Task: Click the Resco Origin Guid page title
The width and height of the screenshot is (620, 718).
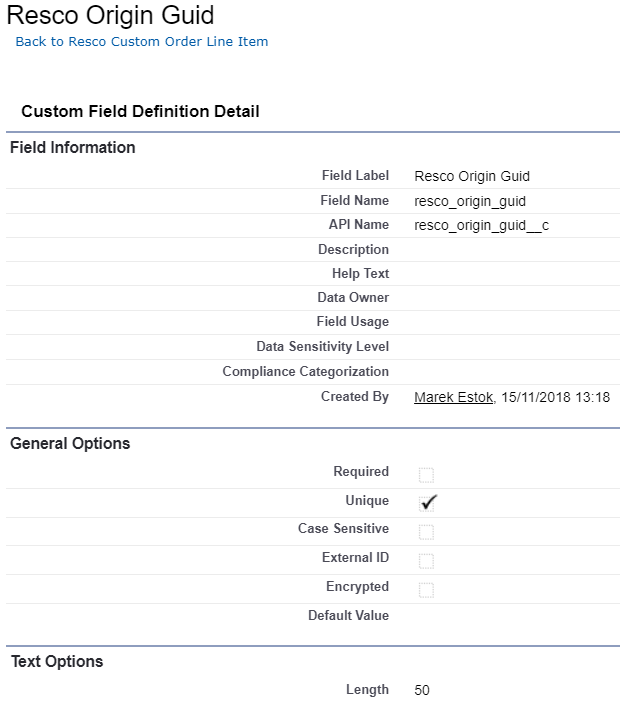Action: click(x=110, y=15)
